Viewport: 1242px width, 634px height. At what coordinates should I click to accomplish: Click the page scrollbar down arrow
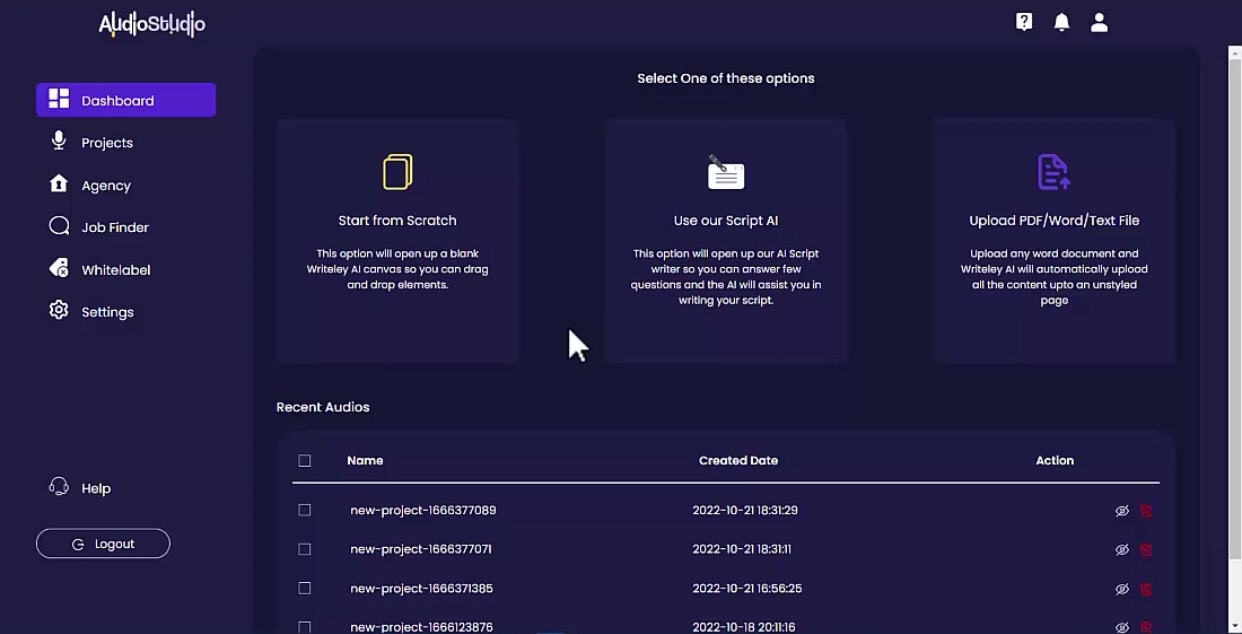click(x=1235, y=627)
